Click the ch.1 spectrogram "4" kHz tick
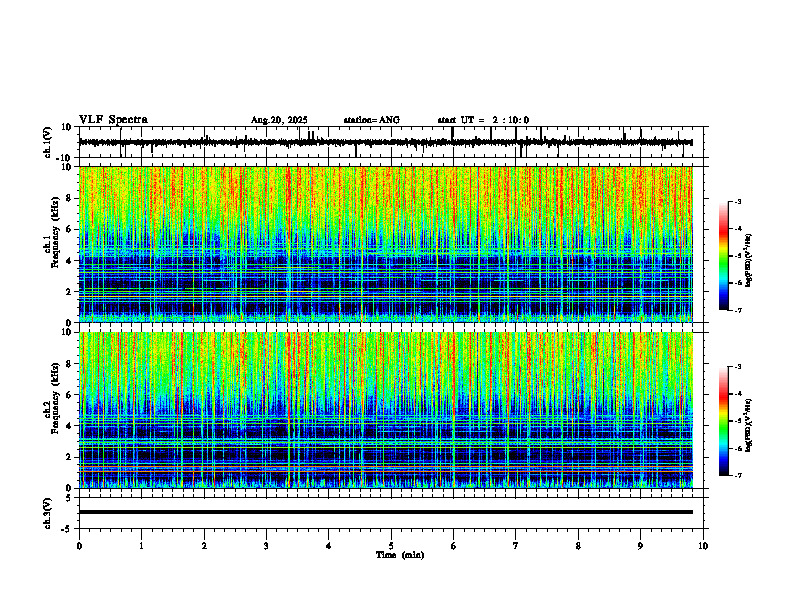 [69, 261]
